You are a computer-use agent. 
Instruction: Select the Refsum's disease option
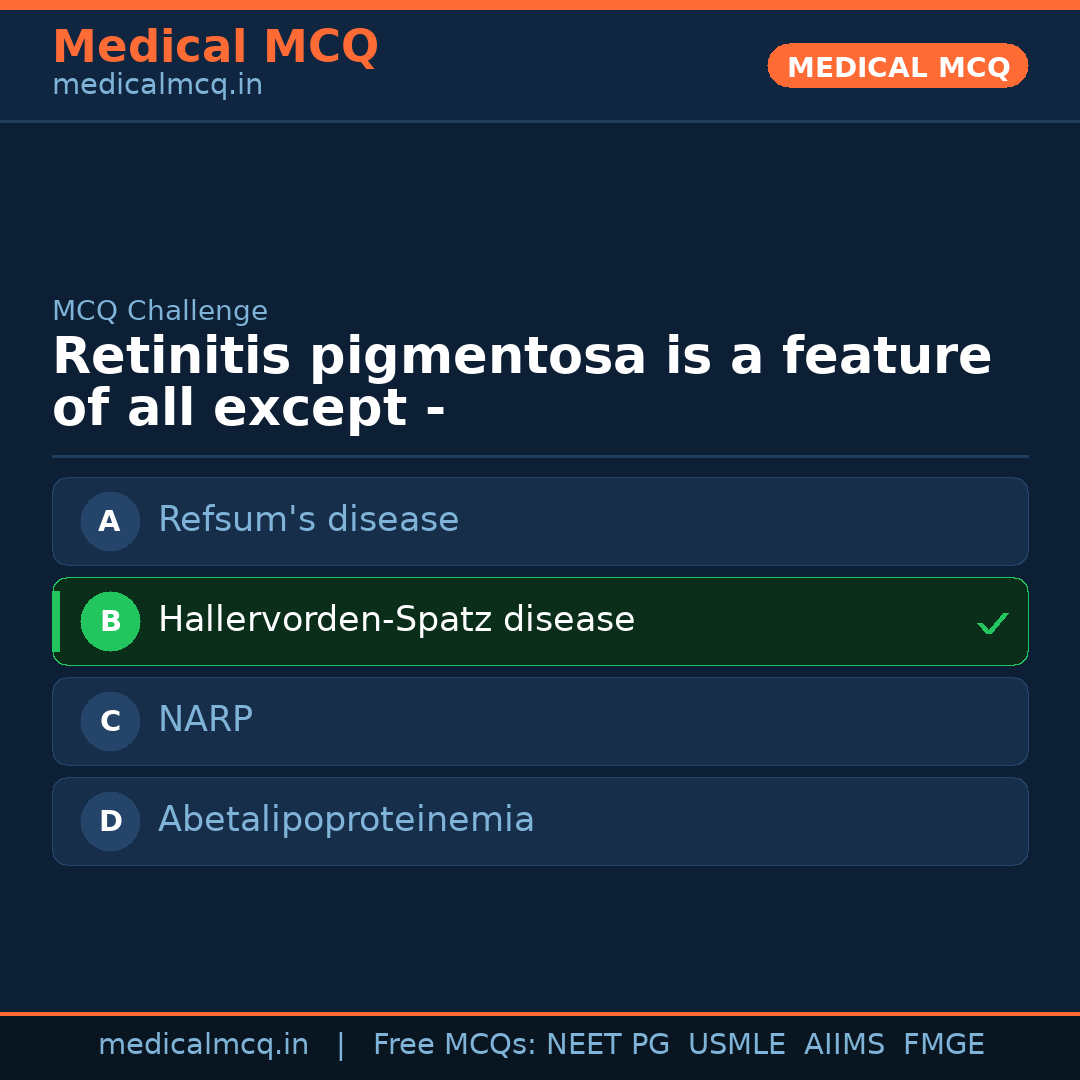(x=308, y=520)
